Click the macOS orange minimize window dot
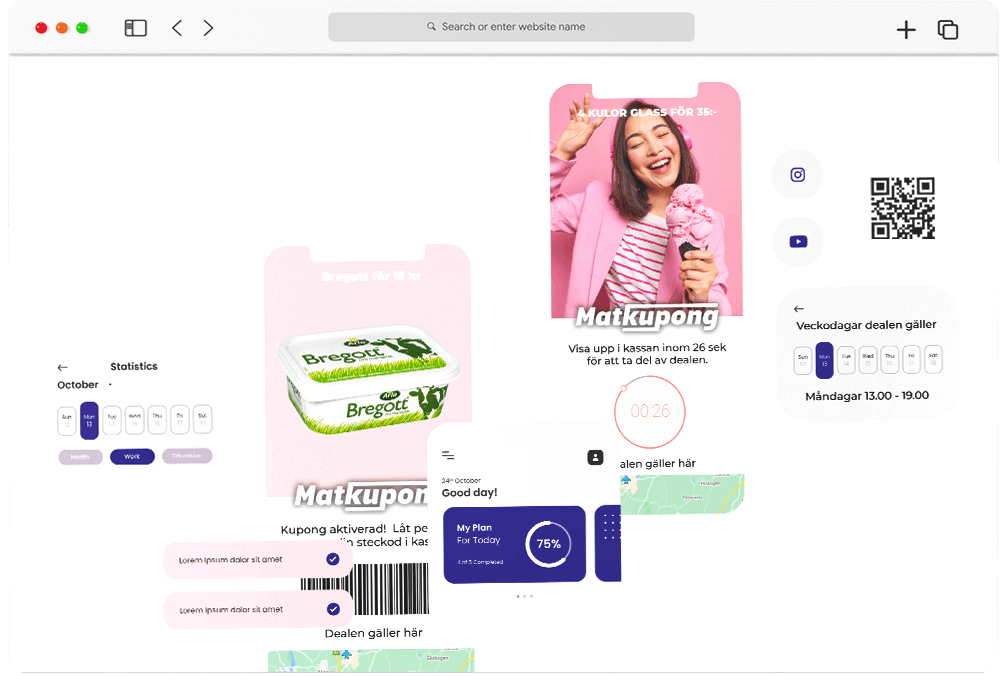This screenshot has width=1000, height=676. (62, 28)
